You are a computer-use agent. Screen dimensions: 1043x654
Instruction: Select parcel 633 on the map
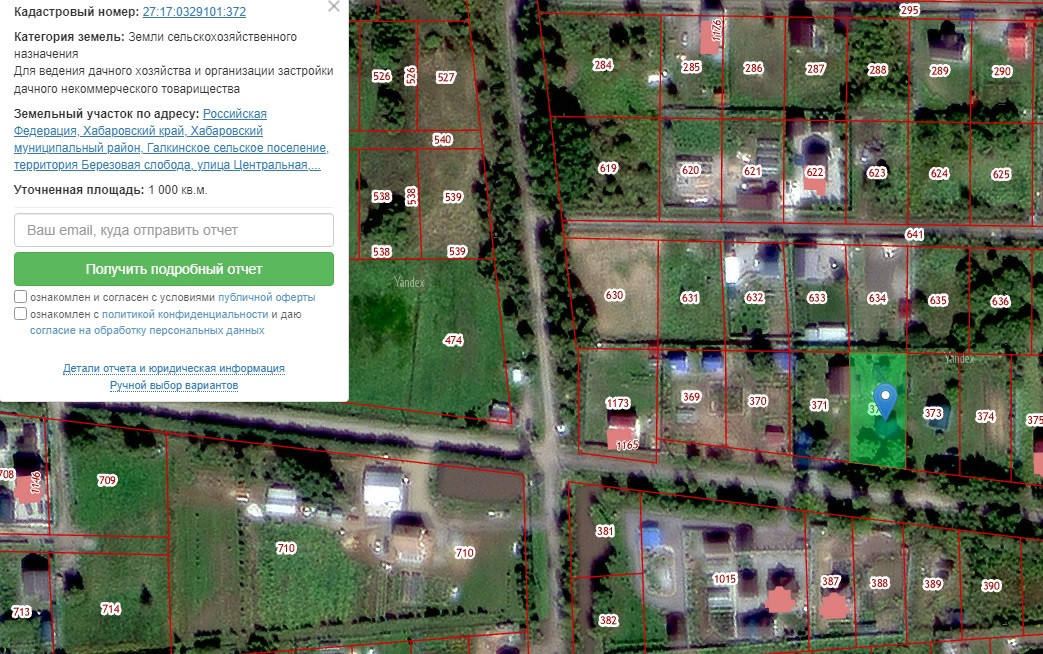coord(817,297)
